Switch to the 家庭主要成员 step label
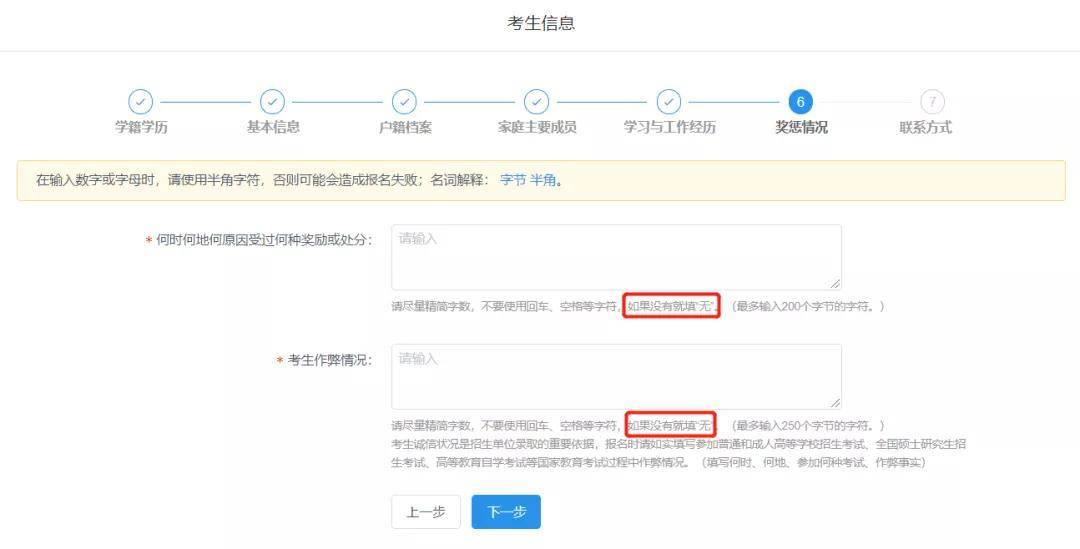Image resolution: width=1080 pixels, height=549 pixels. pyautogui.click(x=537, y=127)
